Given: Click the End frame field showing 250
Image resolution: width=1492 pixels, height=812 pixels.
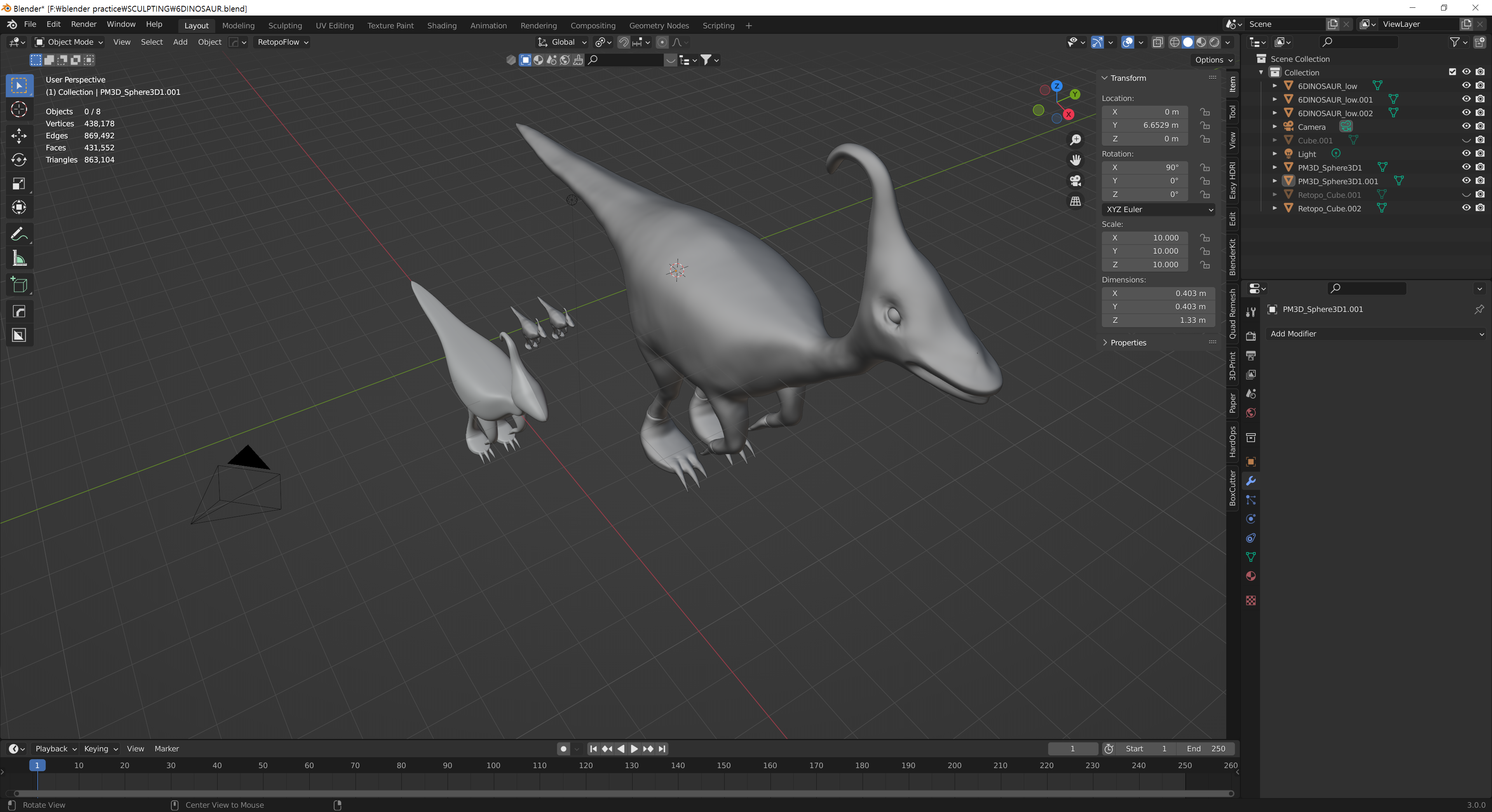Looking at the screenshot, I should pos(1206,749).
